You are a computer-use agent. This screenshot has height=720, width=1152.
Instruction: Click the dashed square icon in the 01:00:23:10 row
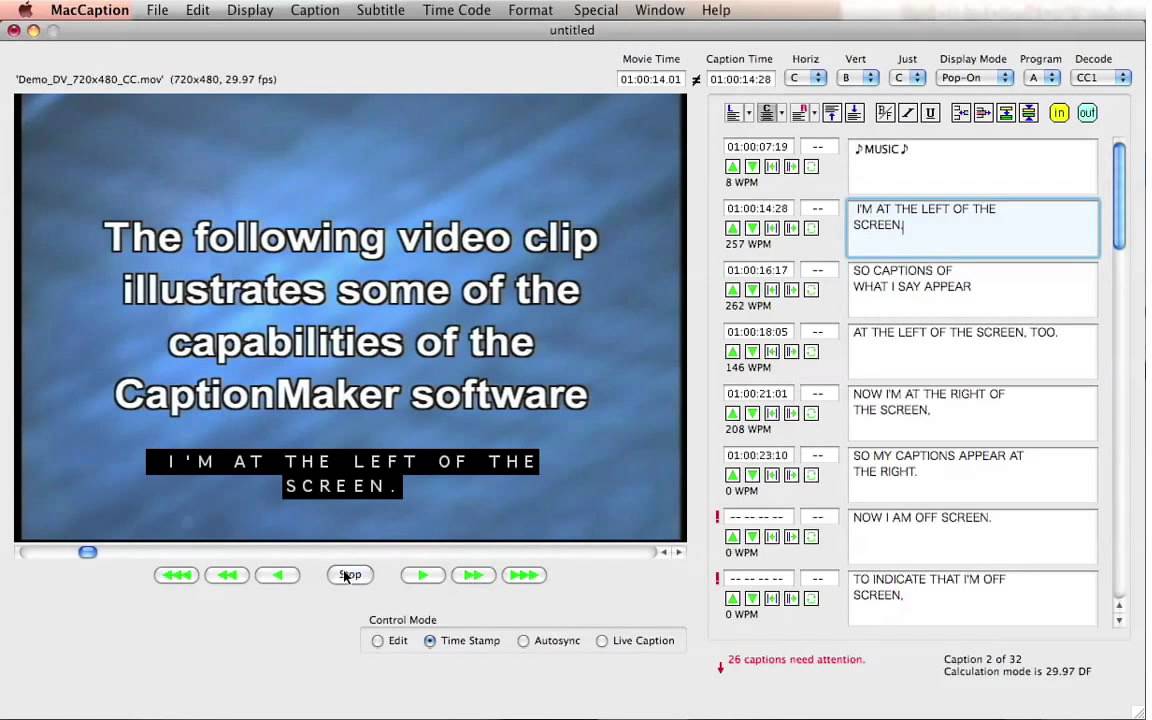pos(811,475)
